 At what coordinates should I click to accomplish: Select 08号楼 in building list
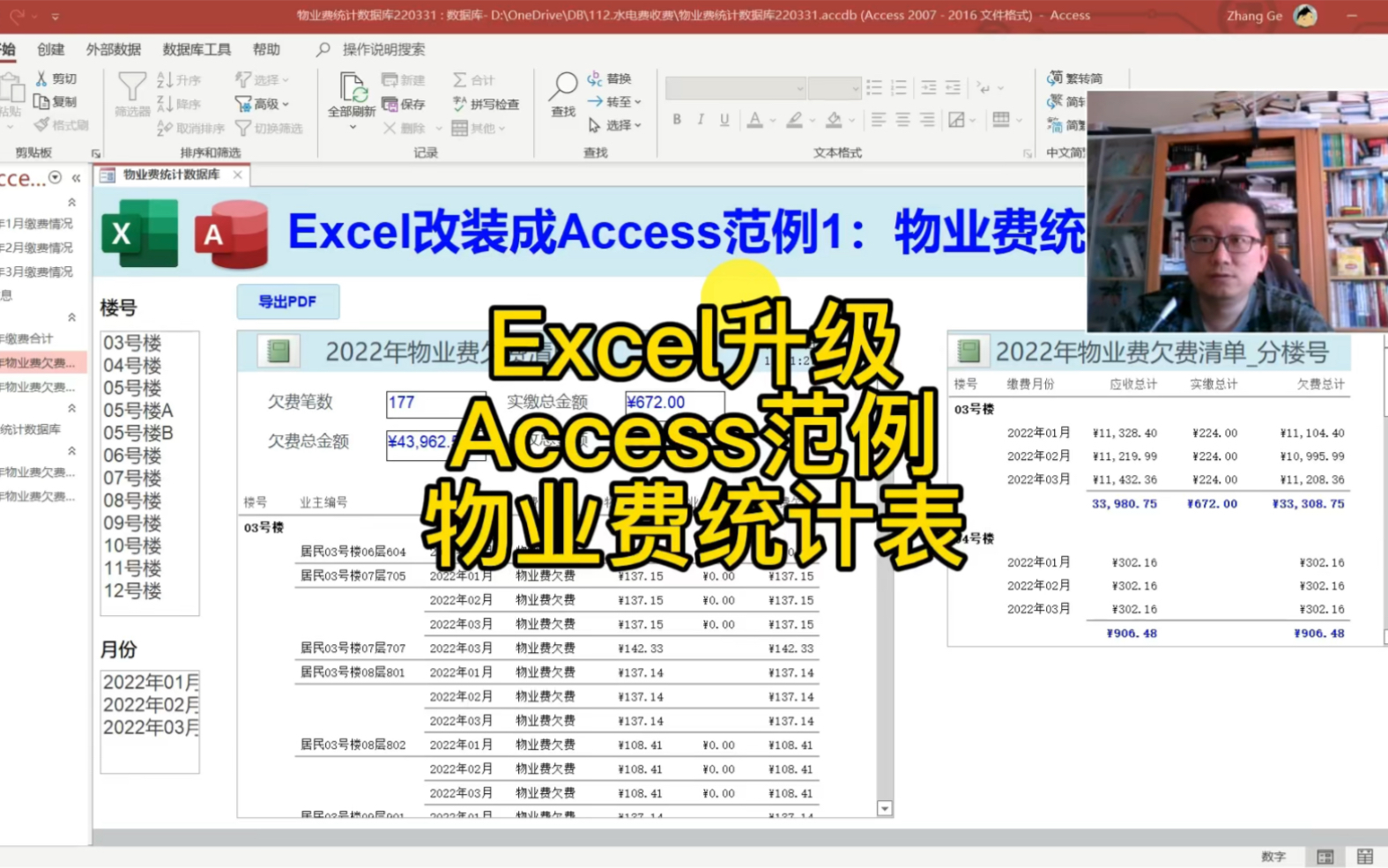tap(132, 501)
